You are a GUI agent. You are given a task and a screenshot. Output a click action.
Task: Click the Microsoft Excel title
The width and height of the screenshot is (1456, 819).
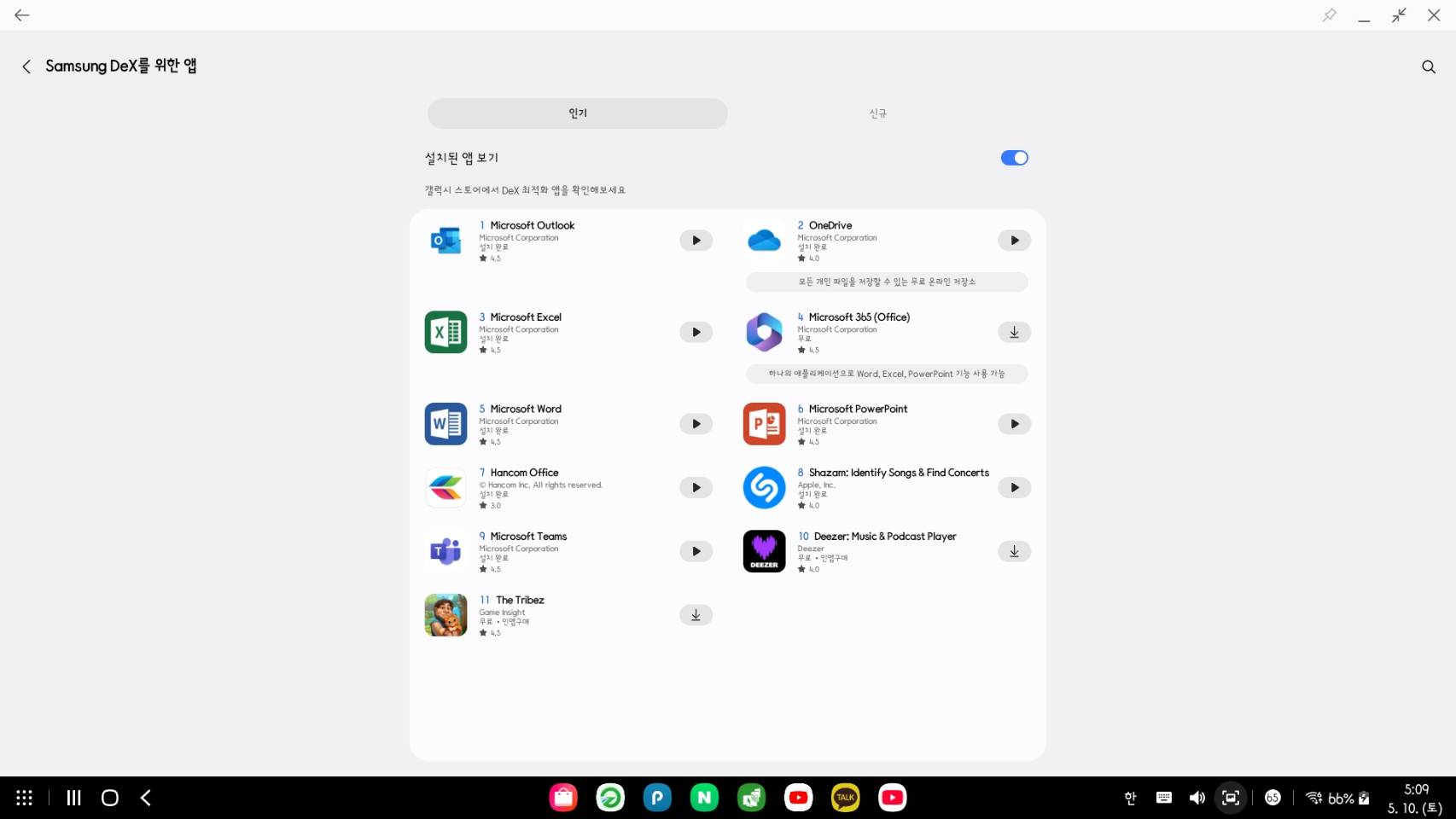pyautogui.click(x=526, y=317)
